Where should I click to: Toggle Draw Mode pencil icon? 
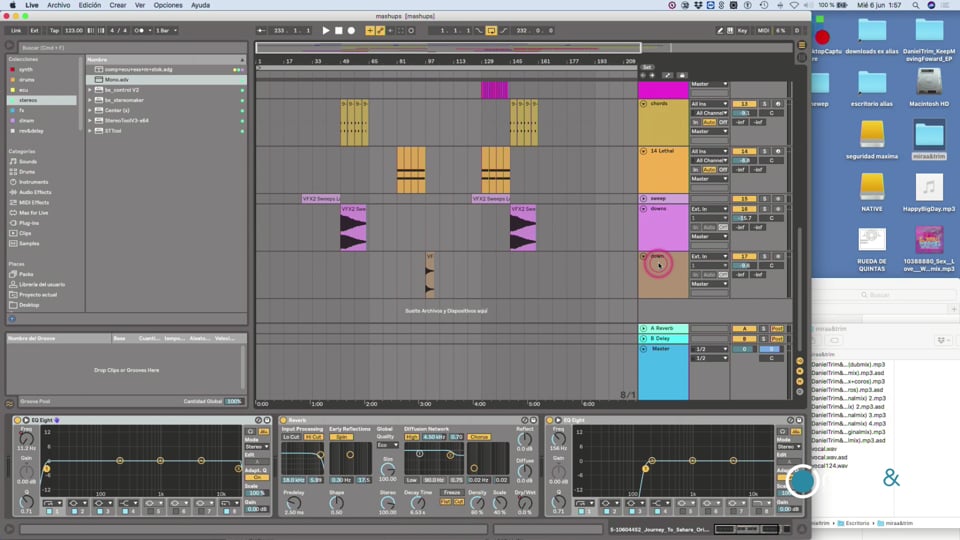point(721,30)
